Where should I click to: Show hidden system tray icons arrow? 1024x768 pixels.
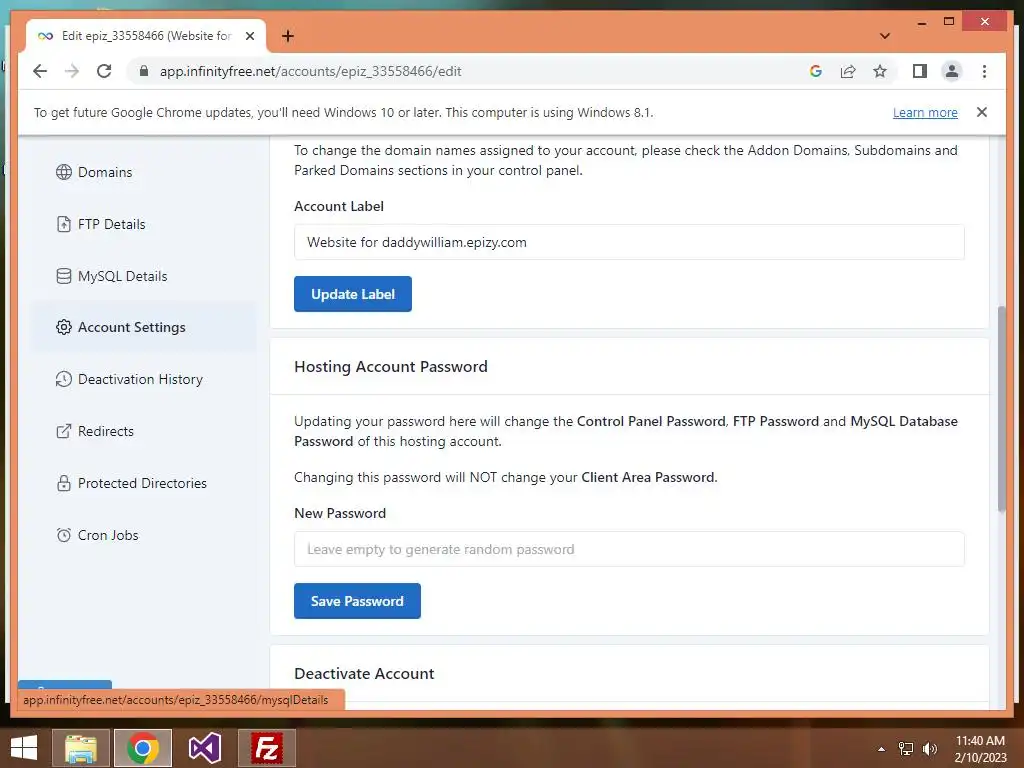click(881, 749)
